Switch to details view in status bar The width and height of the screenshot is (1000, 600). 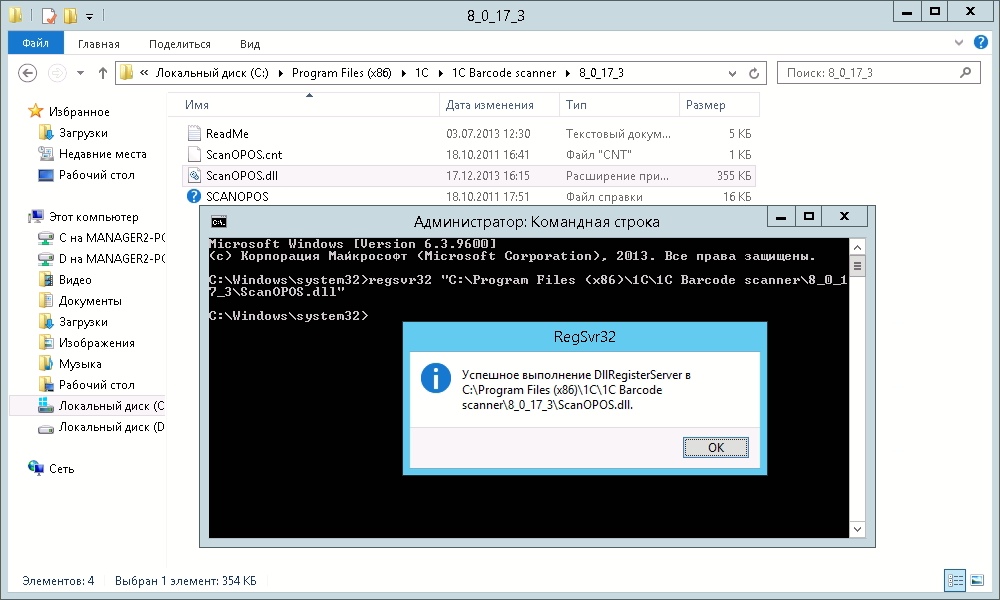click(955, 580)
